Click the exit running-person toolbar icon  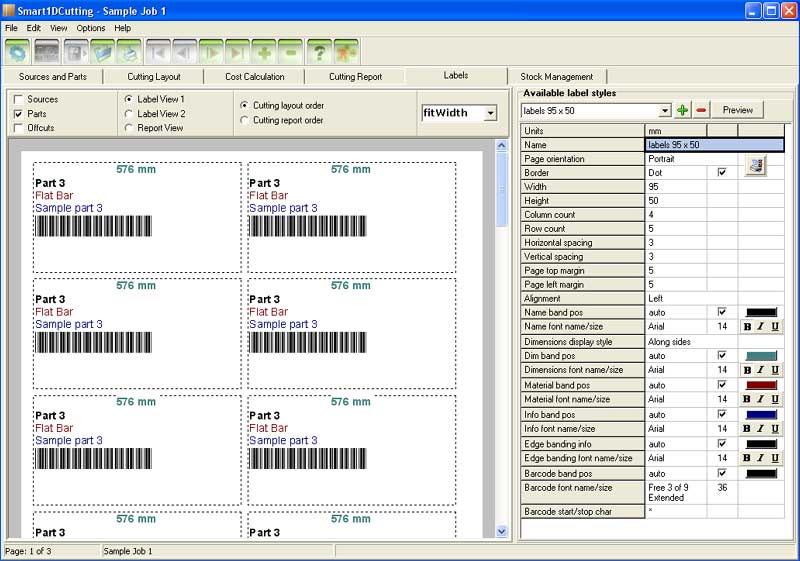coord(346,52)
